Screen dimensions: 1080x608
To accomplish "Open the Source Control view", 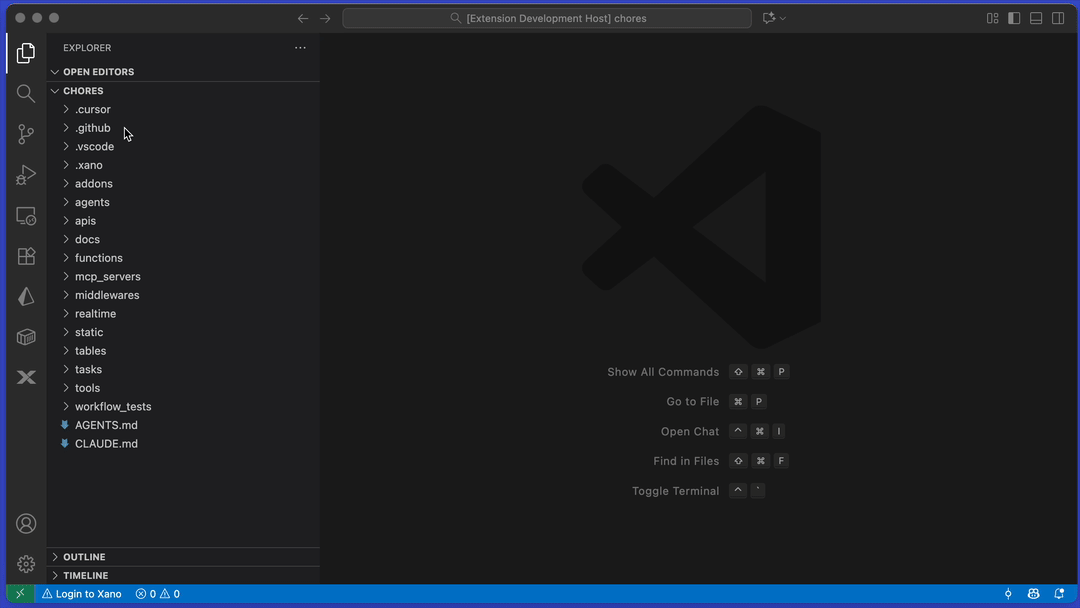I will pos(25,134).
